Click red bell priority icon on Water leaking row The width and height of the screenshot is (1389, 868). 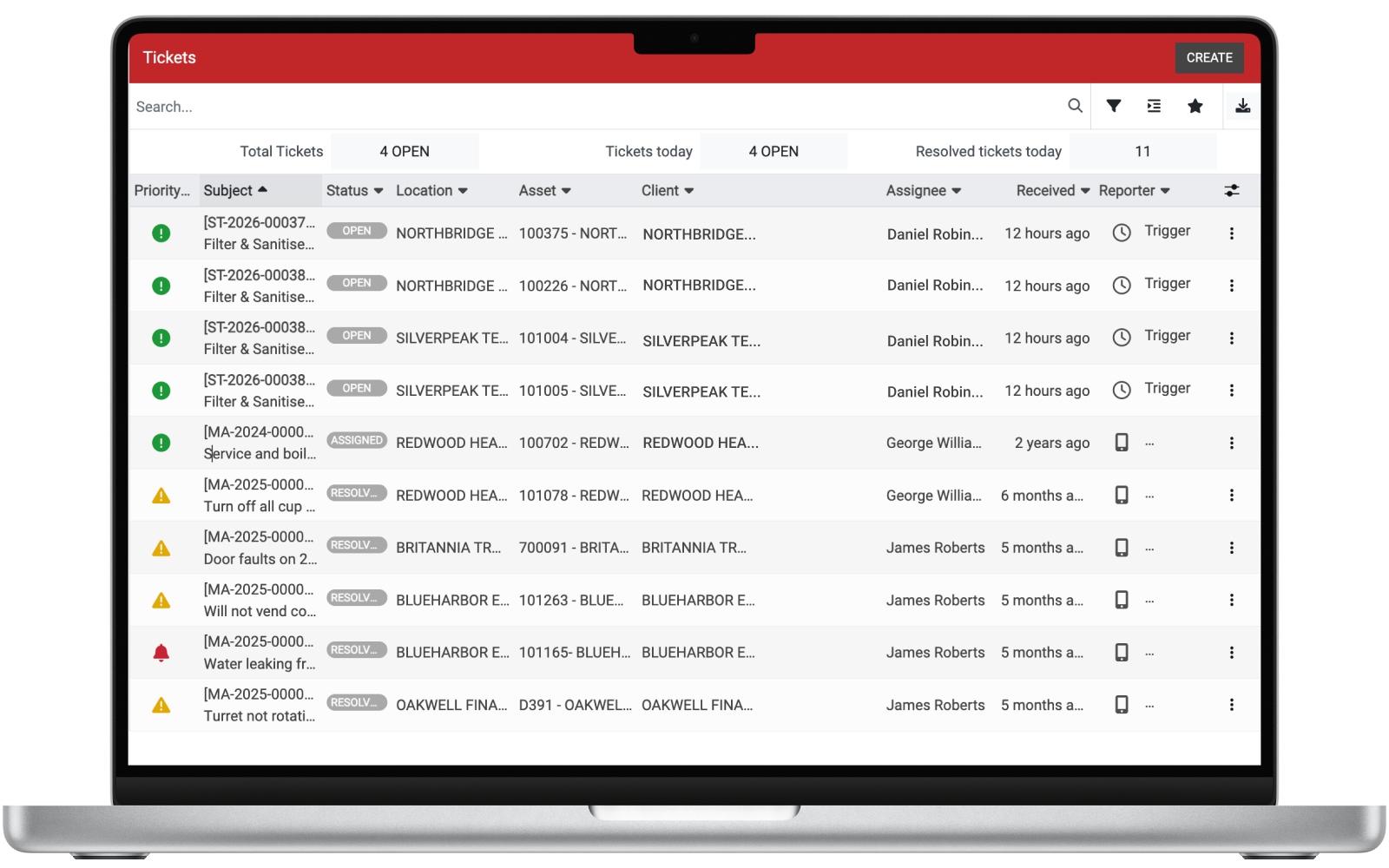point(161,653)
